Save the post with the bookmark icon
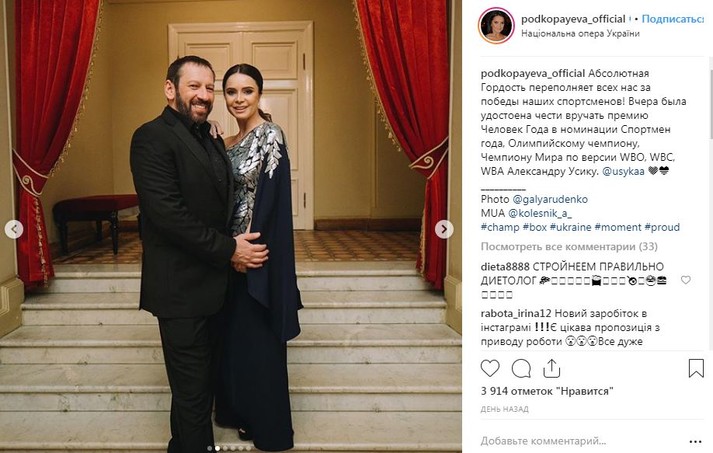 point(696,368)
